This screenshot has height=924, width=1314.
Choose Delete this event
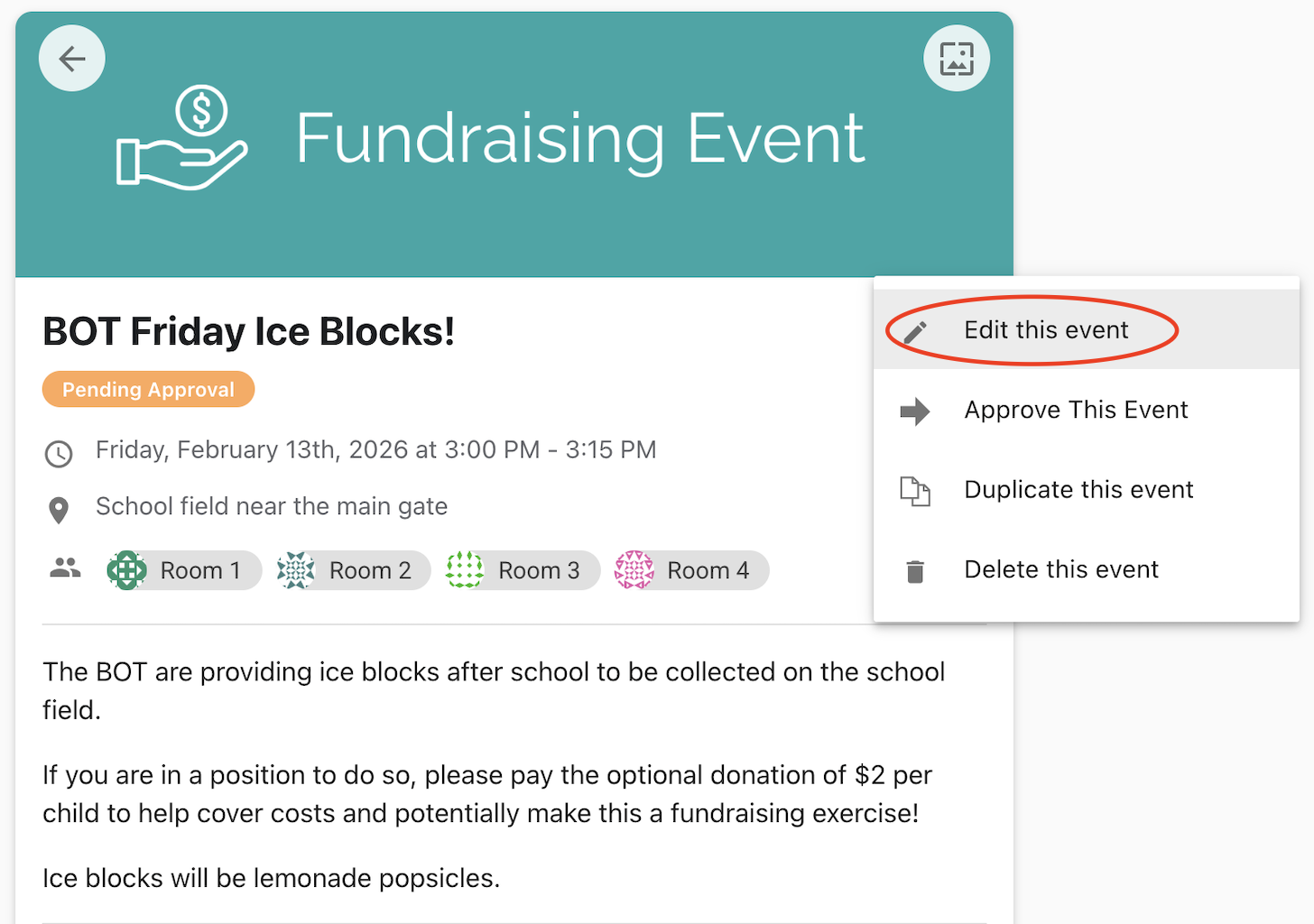[1061, 569]
